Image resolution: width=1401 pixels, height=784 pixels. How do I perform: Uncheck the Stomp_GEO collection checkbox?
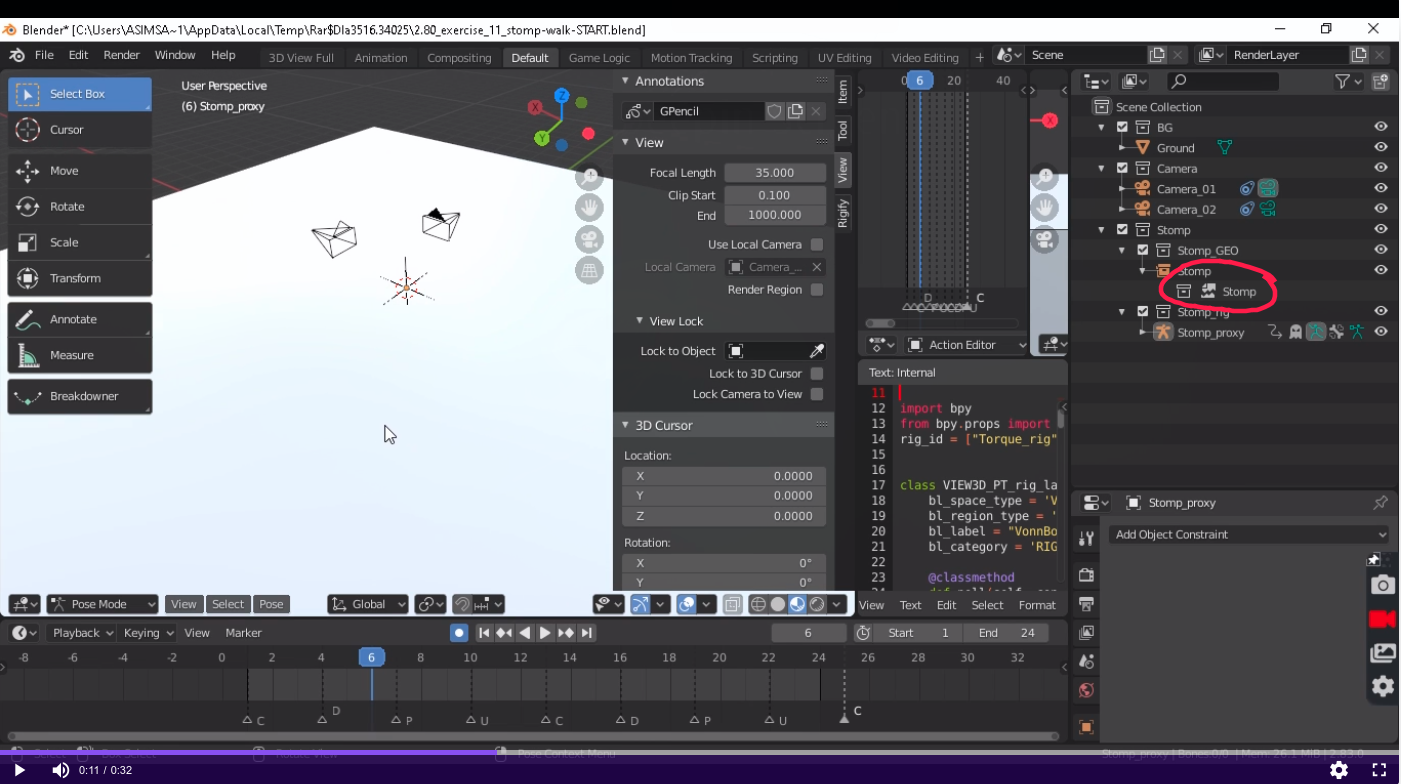tap(1143, 251)
